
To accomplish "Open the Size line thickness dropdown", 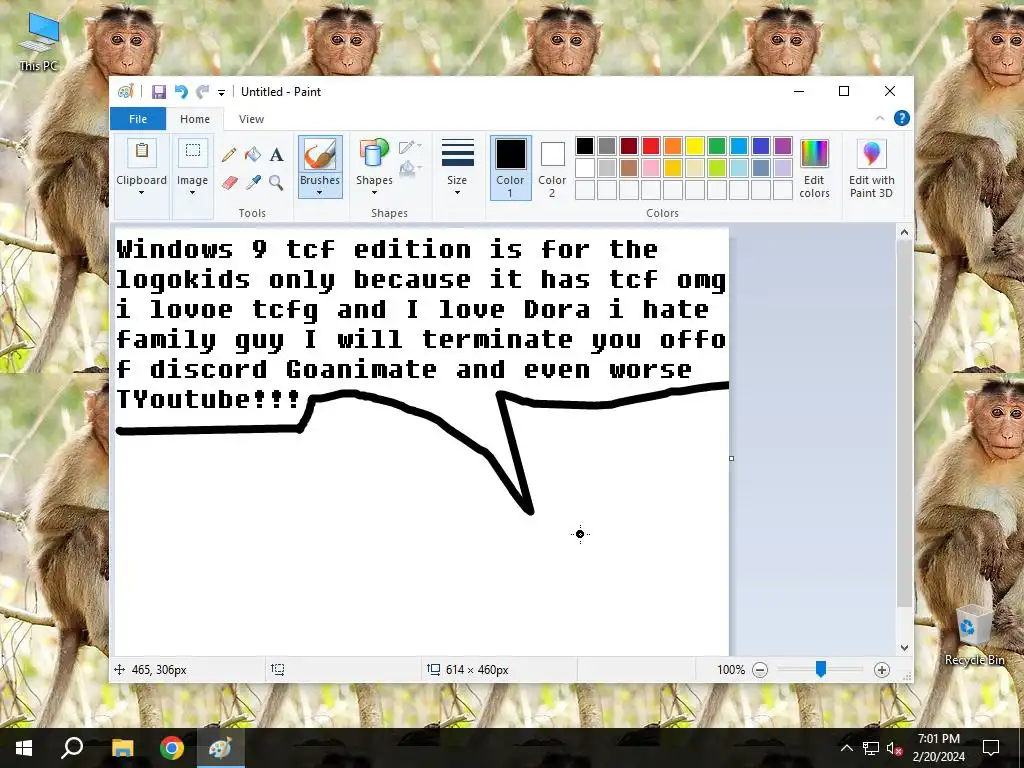I will (457, 167).
